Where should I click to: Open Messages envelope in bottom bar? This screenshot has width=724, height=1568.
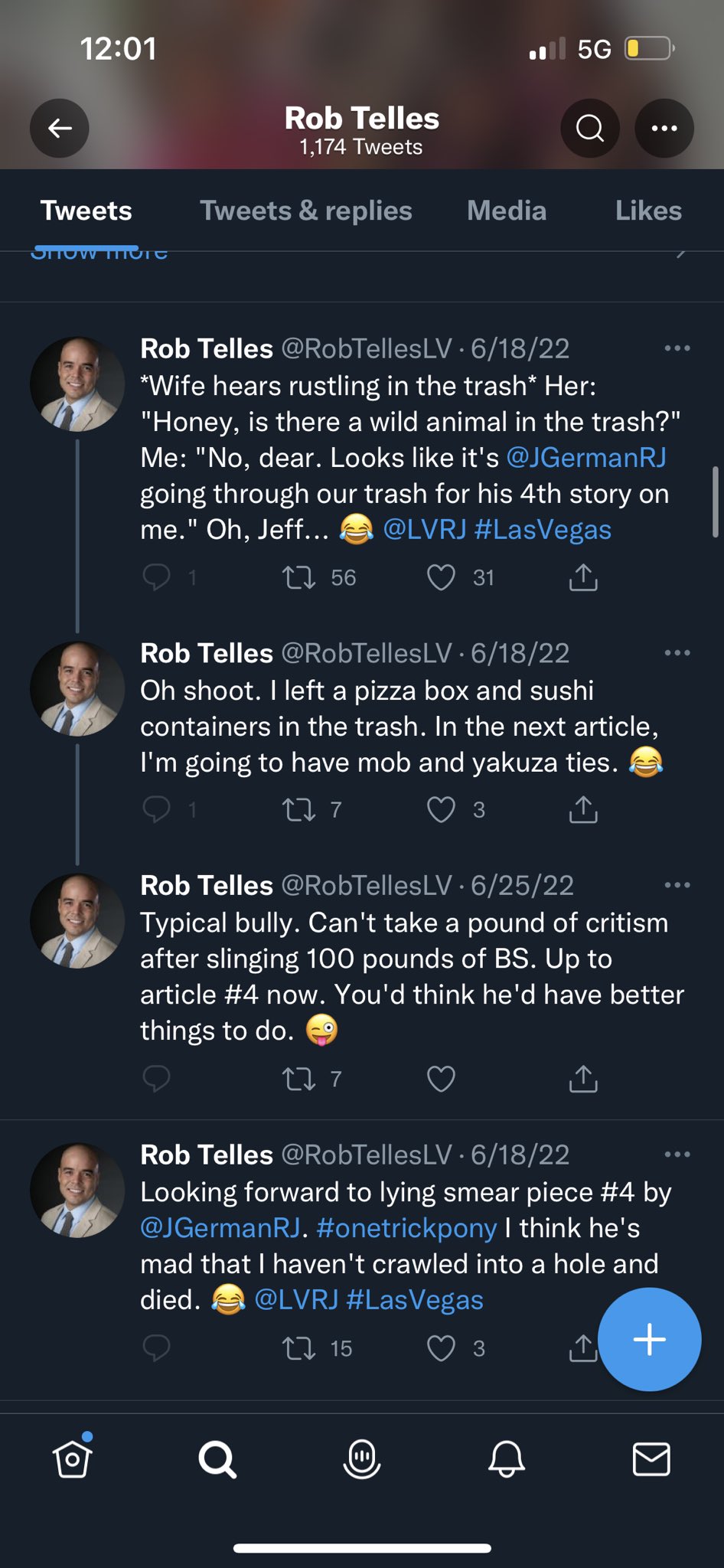point(651,1459)
